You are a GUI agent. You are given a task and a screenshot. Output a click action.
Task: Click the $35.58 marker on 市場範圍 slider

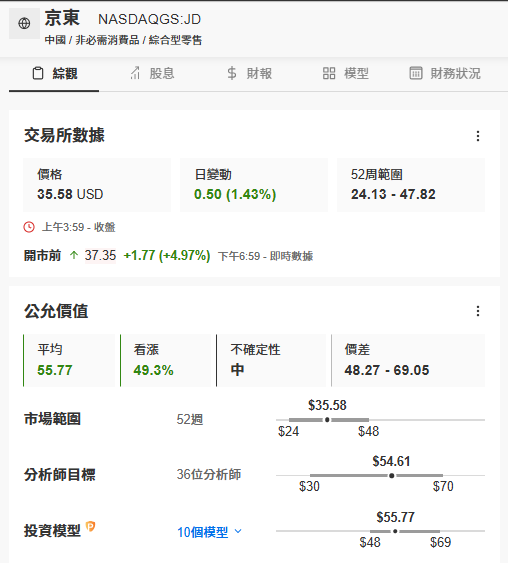327,419
